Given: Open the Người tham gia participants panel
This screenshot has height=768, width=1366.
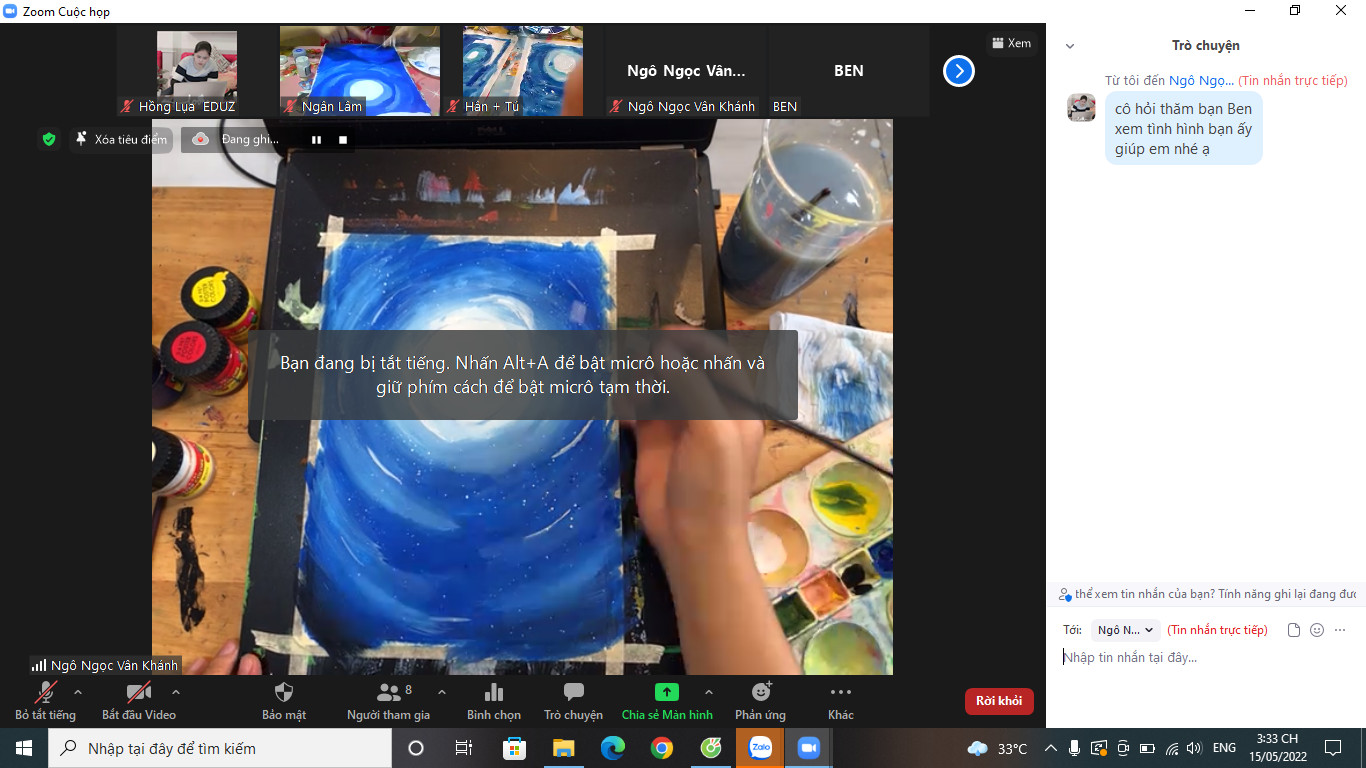Looking at the screenshot, I should 388,701.
